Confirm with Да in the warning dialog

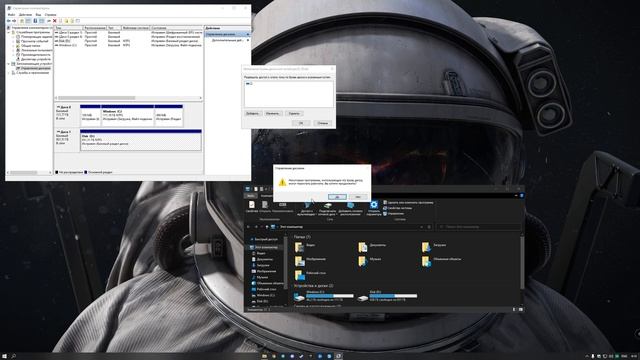pyautogui.click(x=338, y=197)
